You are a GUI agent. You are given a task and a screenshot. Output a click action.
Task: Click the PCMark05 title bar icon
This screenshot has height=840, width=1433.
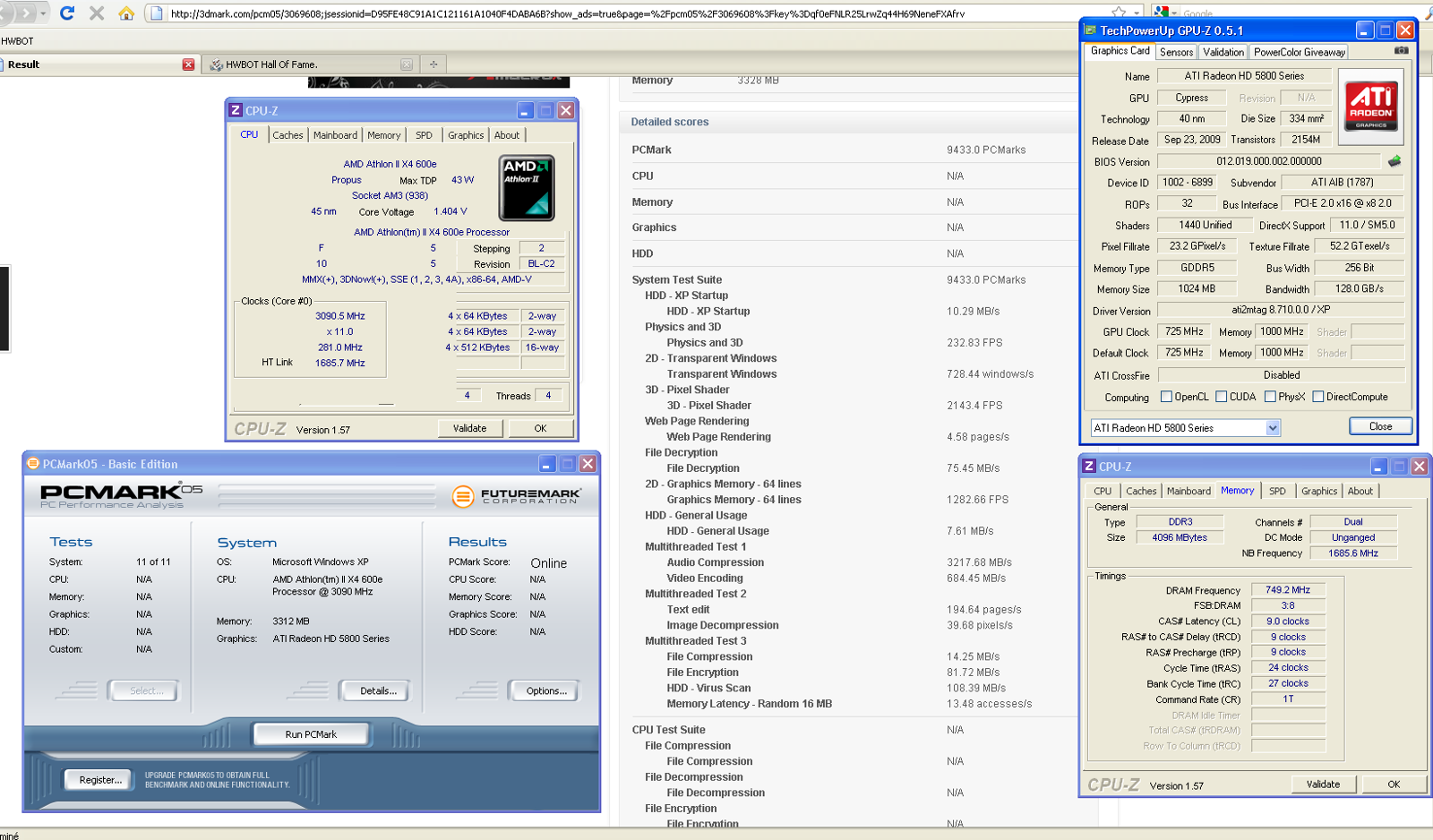tap(33, 463)
